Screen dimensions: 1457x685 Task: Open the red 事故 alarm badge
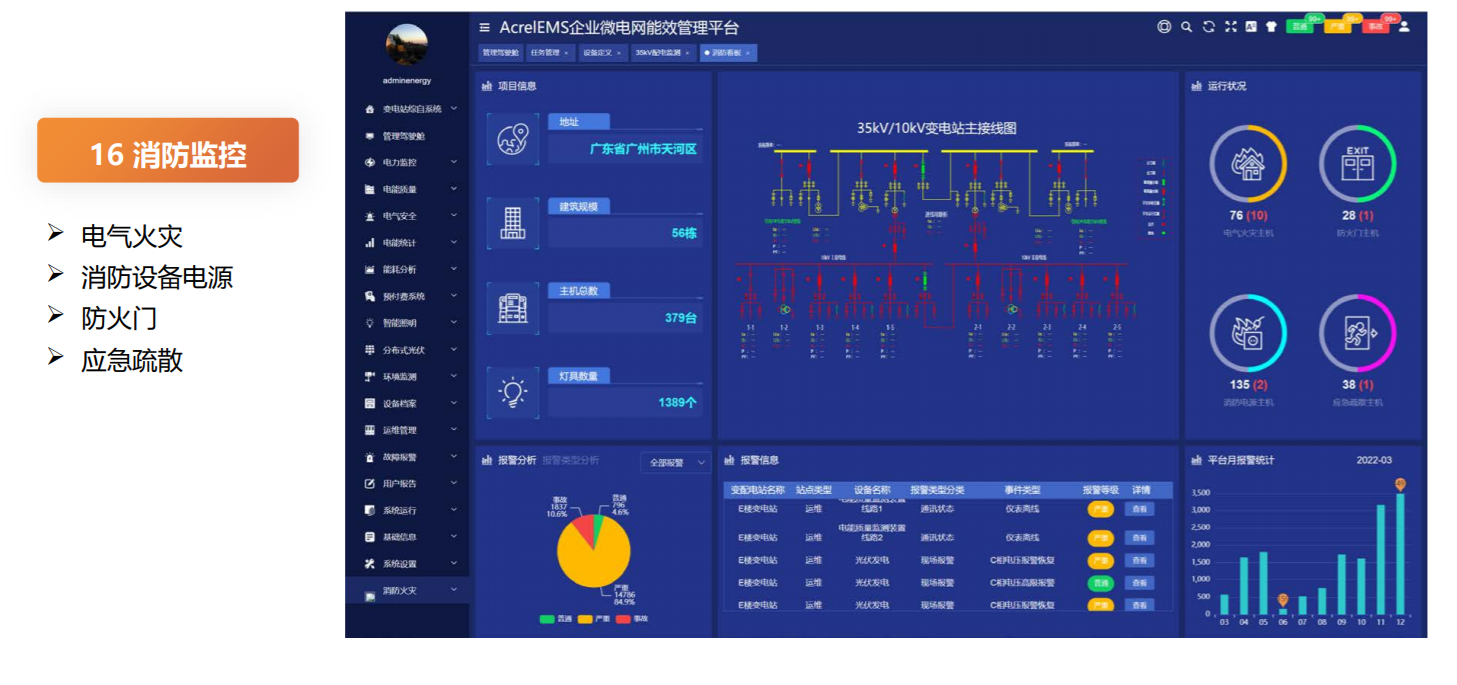[1375, 27]
